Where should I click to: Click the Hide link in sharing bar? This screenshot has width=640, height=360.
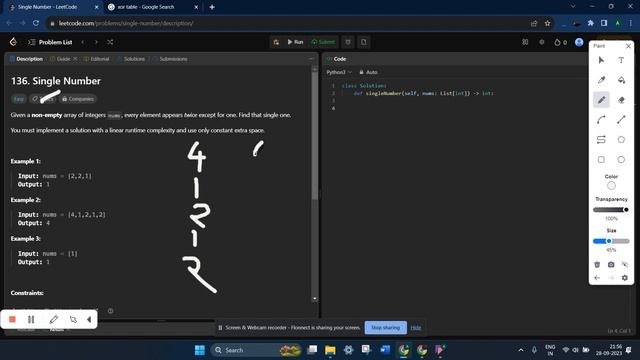pos(416,328)
